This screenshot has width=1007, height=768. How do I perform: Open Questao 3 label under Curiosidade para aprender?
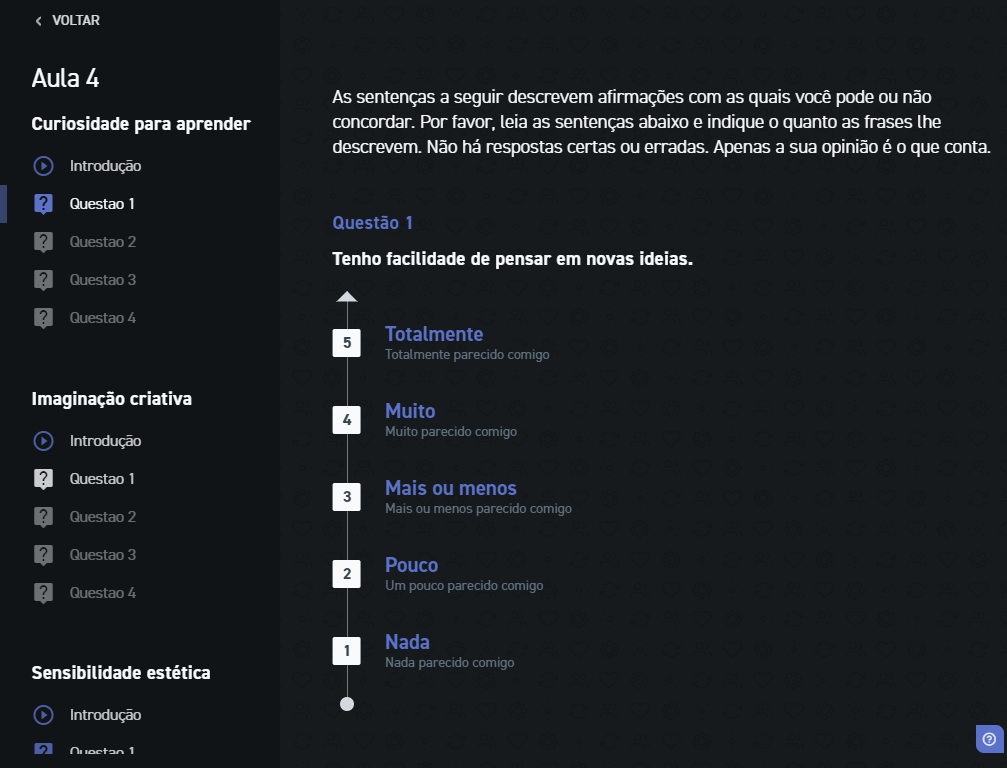coord(103,279)
